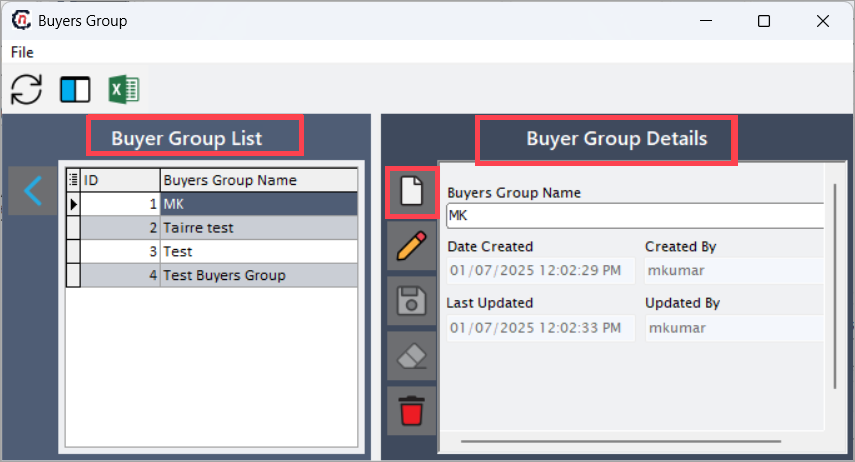Viewport: 855px width, 462px height.
Task: Click the floppy disk Save icon
Action: [x=412, y=301]
